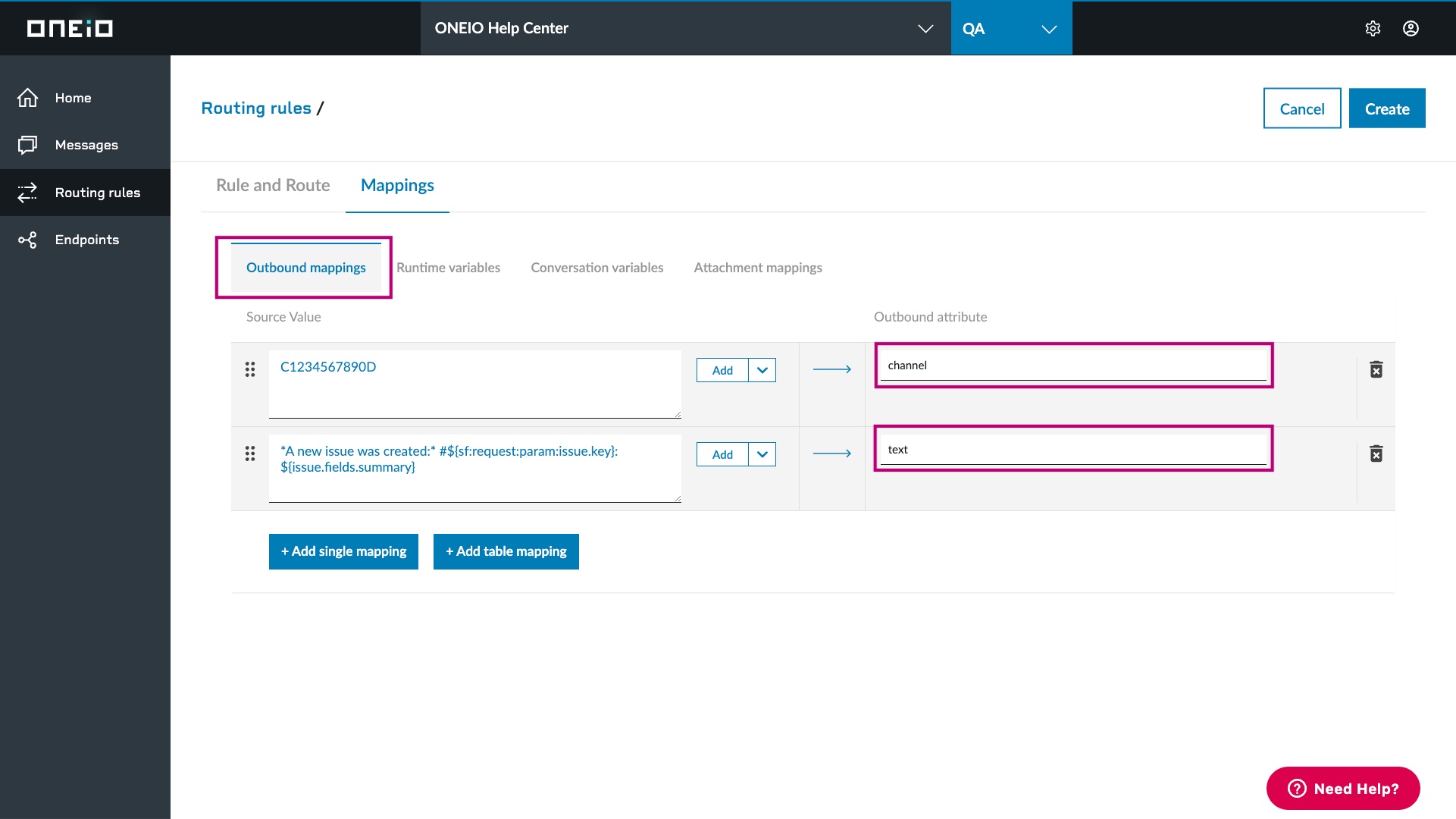This screenshot has width=1456, height=819.
Task: Go to Home in sidebar
Action: (x=85, y=98)
